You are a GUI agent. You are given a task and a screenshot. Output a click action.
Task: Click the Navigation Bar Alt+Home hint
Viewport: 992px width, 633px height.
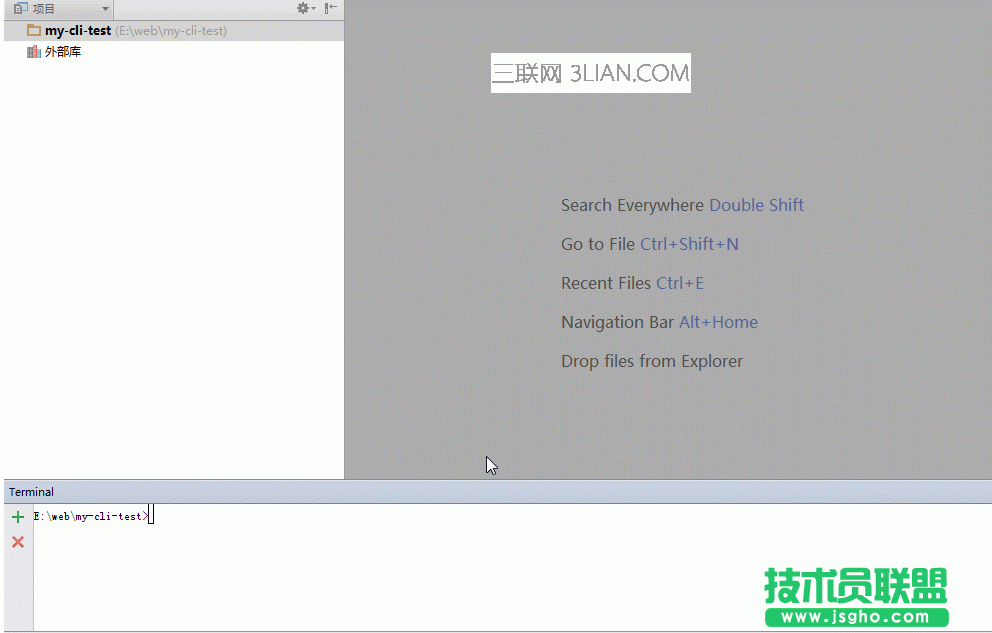pyautogui.click(x=659, y=322)
